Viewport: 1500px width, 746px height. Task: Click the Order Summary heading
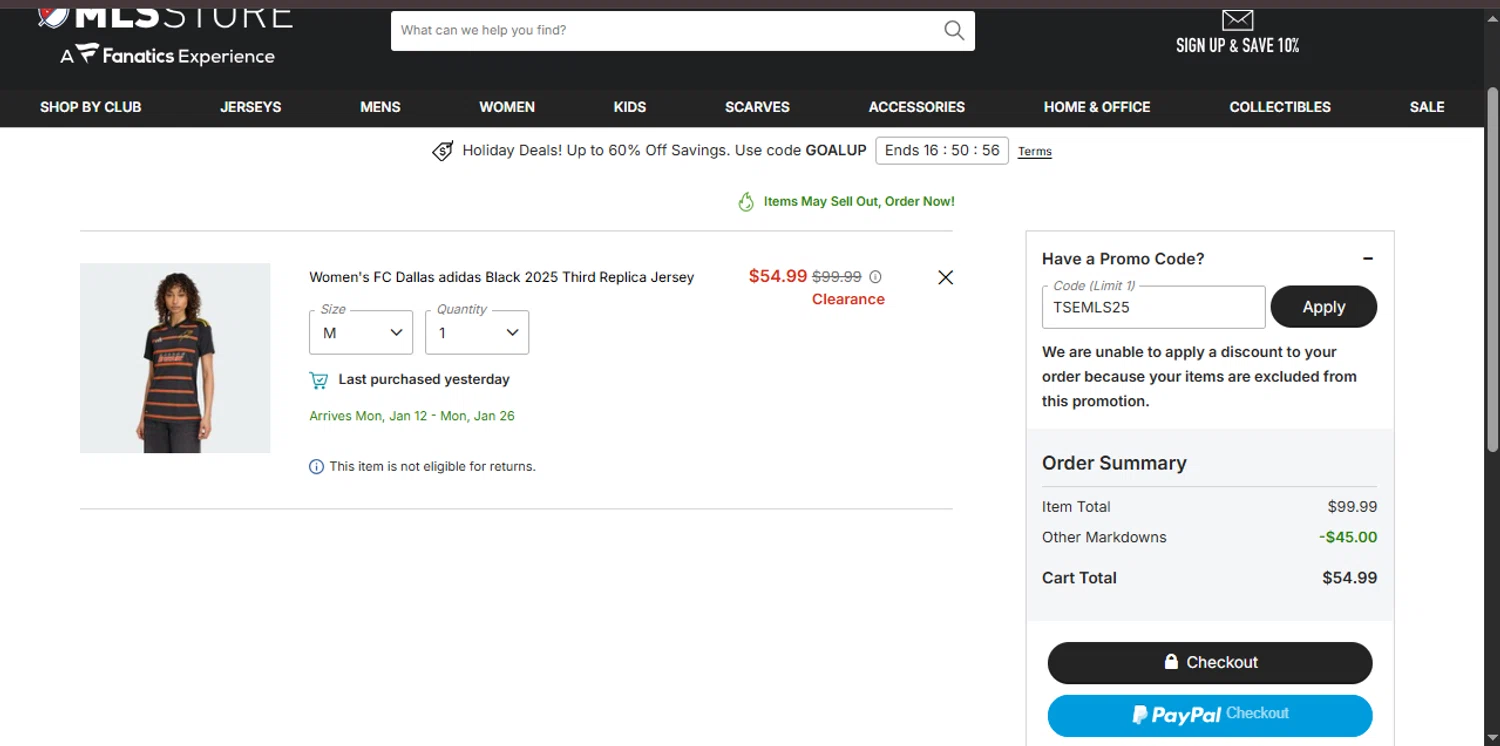(x=1114, y=463)
